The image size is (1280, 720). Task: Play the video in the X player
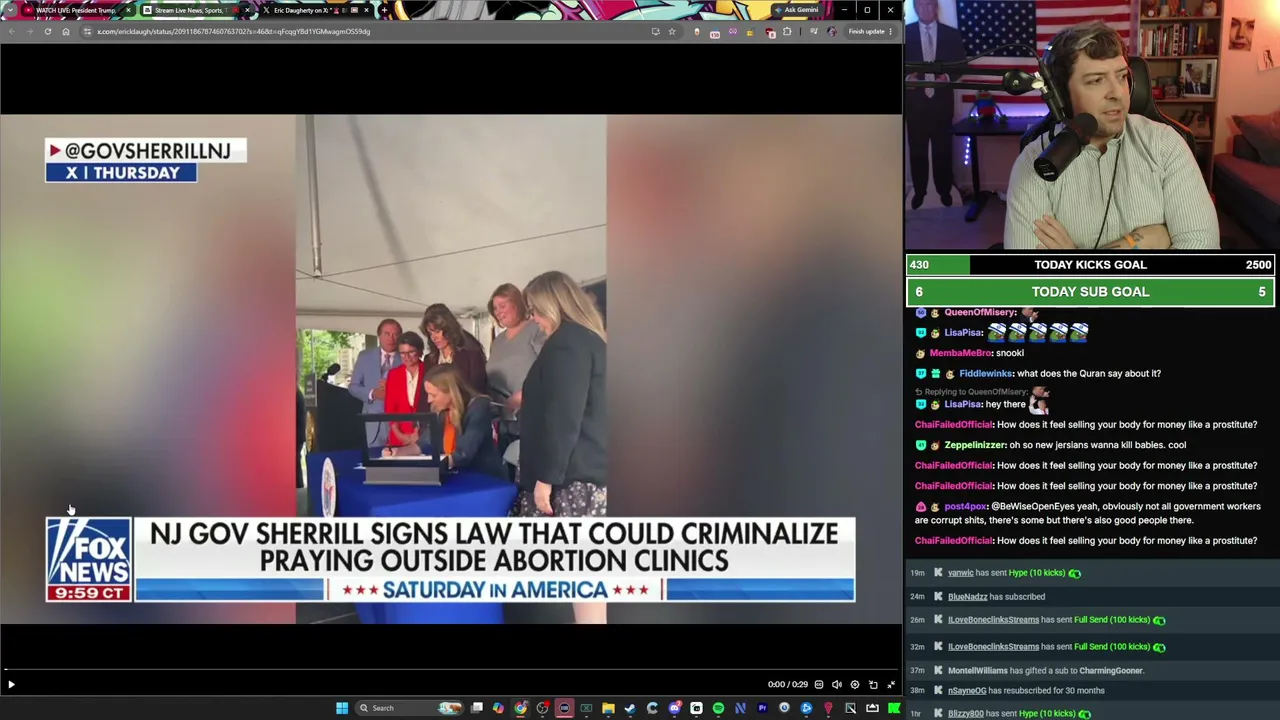(11, 685)
